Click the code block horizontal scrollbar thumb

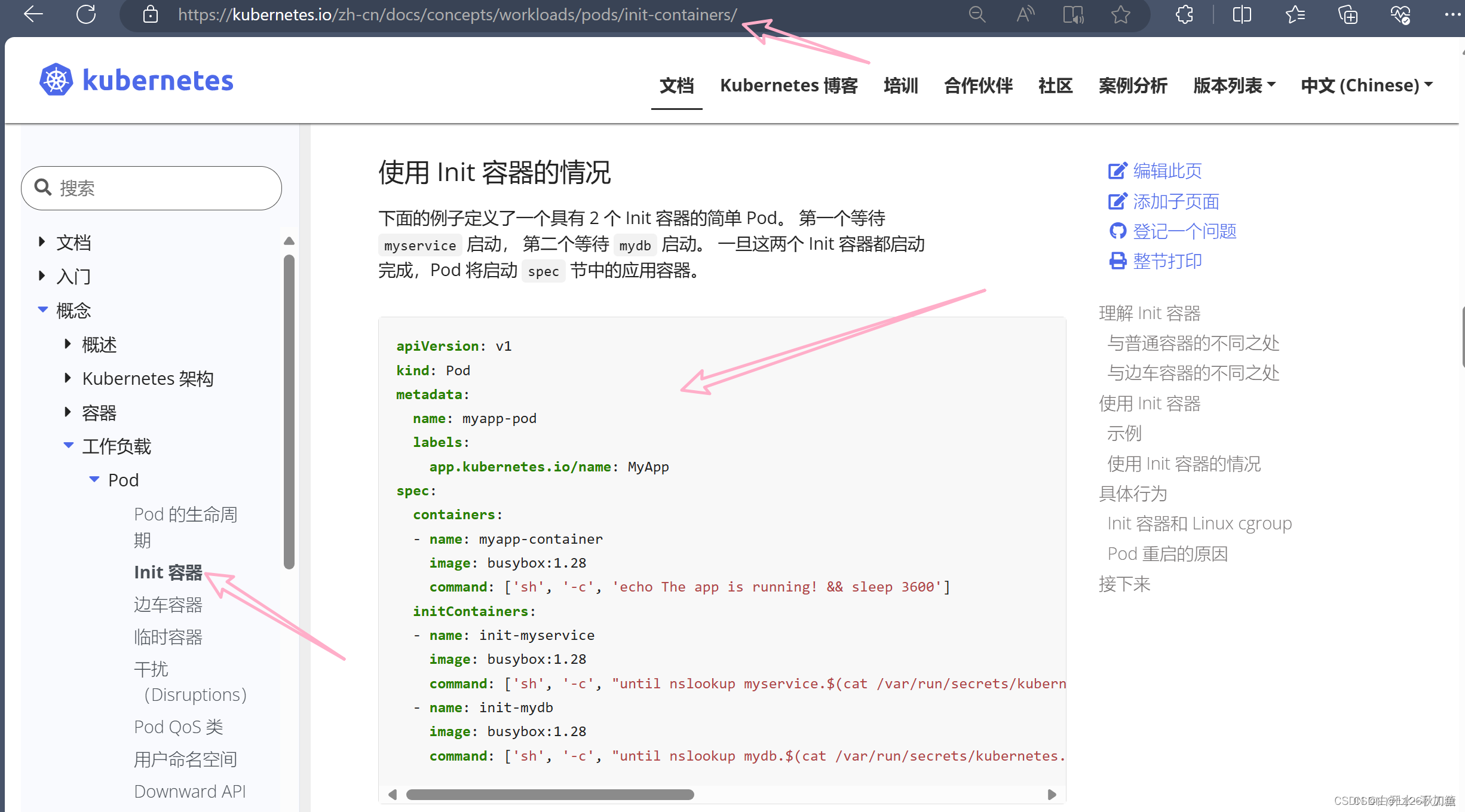(x=550, y=795)
